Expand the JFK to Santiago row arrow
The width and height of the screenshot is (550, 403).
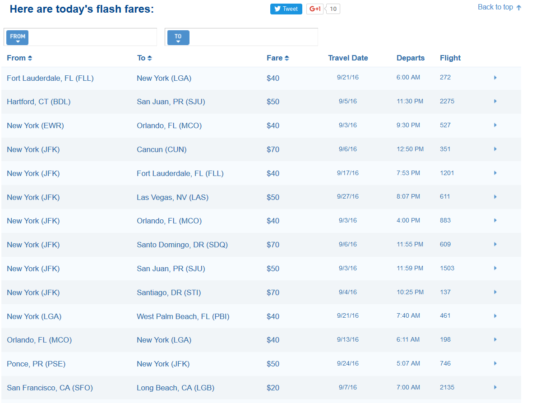[495, 292]
